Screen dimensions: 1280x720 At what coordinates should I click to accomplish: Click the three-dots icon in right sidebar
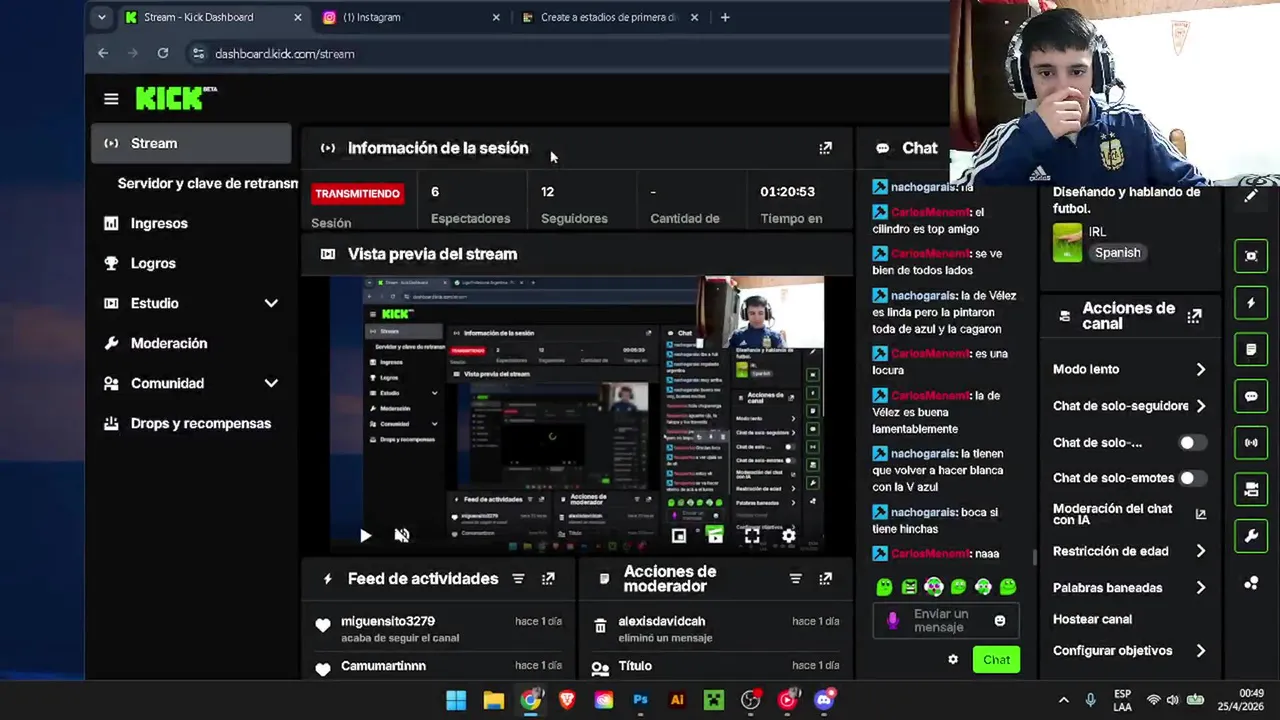[1251, 583]
